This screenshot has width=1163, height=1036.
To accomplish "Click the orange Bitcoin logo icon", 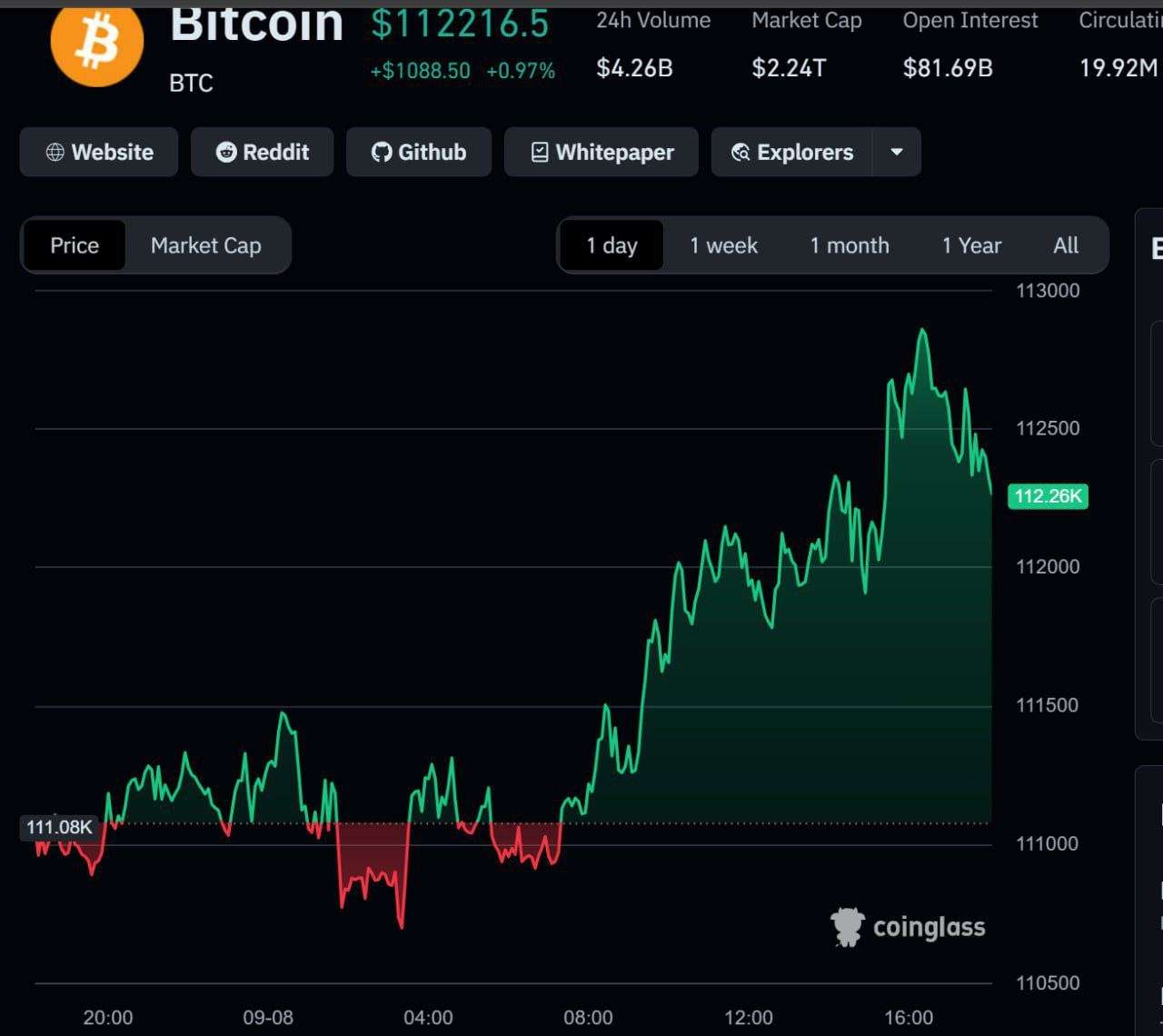I will click(x=97, y=43).
